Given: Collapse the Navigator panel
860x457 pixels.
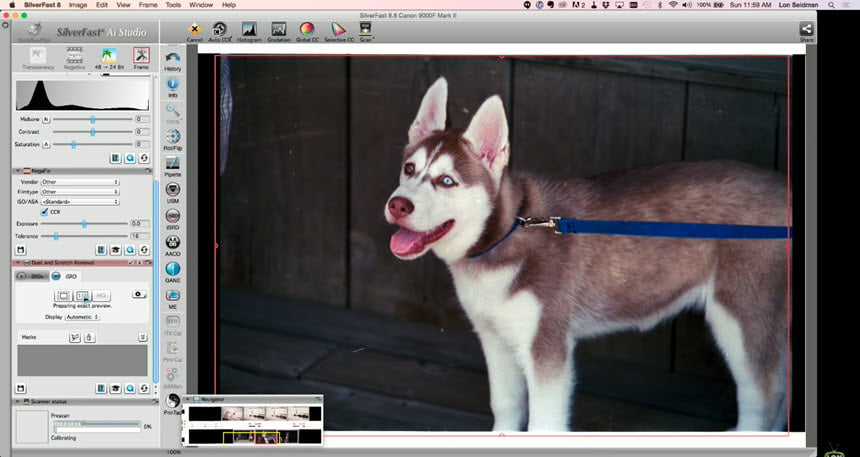Looking at the screenshot, I should coord(188,399).
